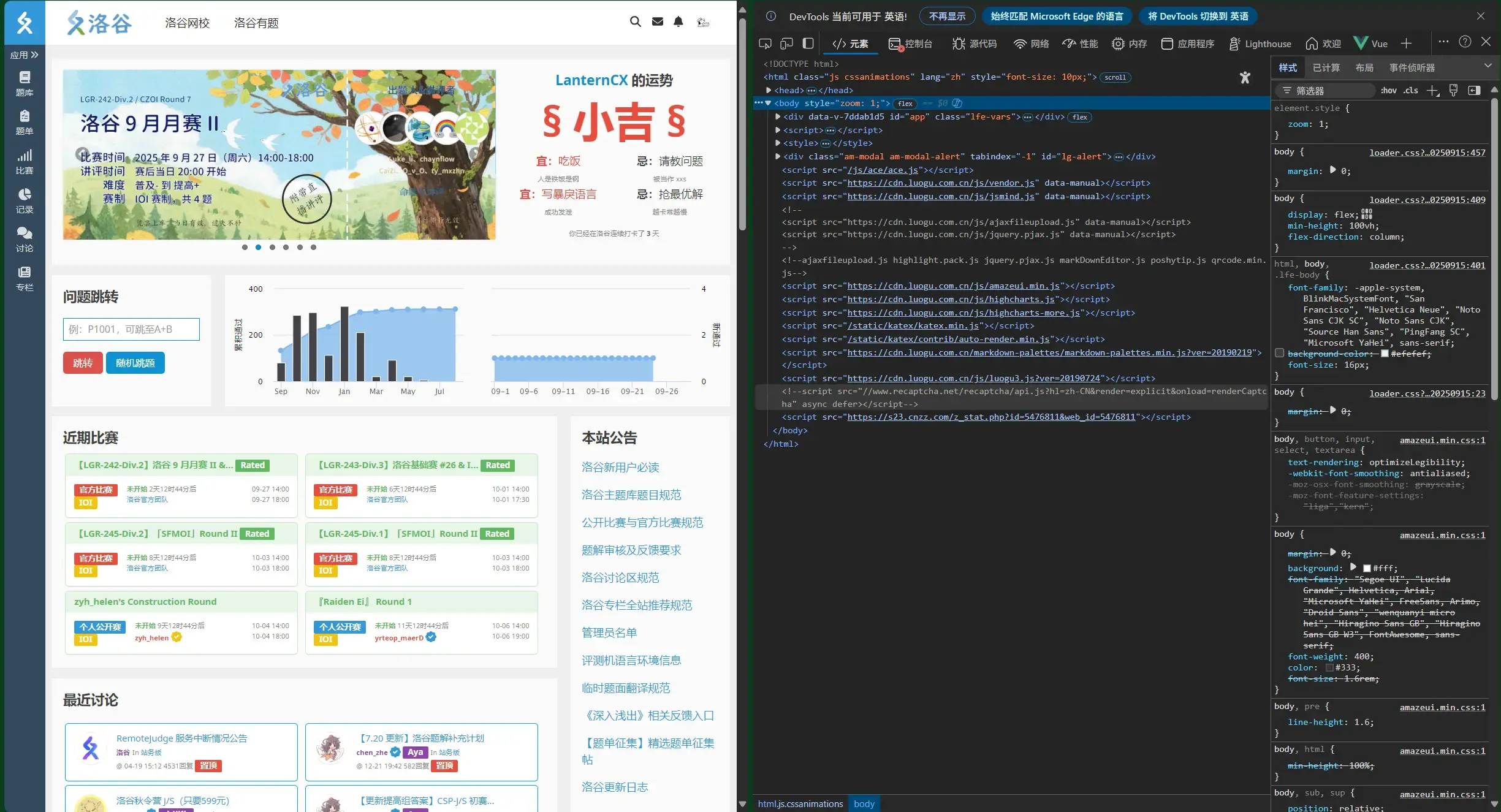Screen dimensions: 1501x812
Task: Activate the DevTools inspect element picker
Action: (765, 44)
